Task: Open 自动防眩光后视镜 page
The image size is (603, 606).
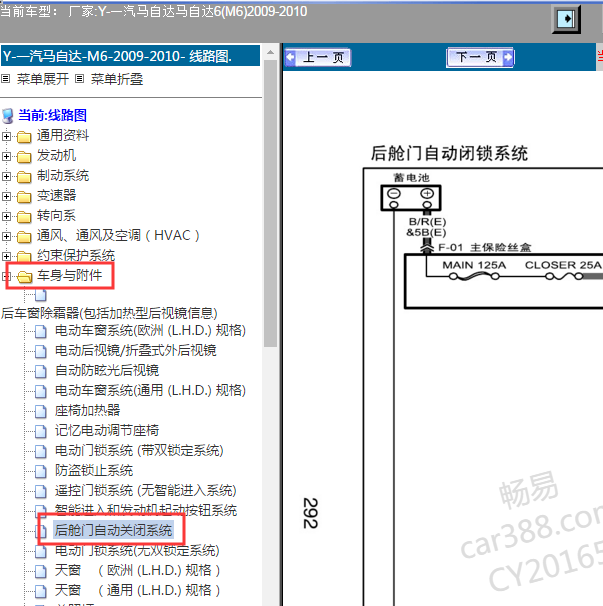Action: click(x=107, y=371)
